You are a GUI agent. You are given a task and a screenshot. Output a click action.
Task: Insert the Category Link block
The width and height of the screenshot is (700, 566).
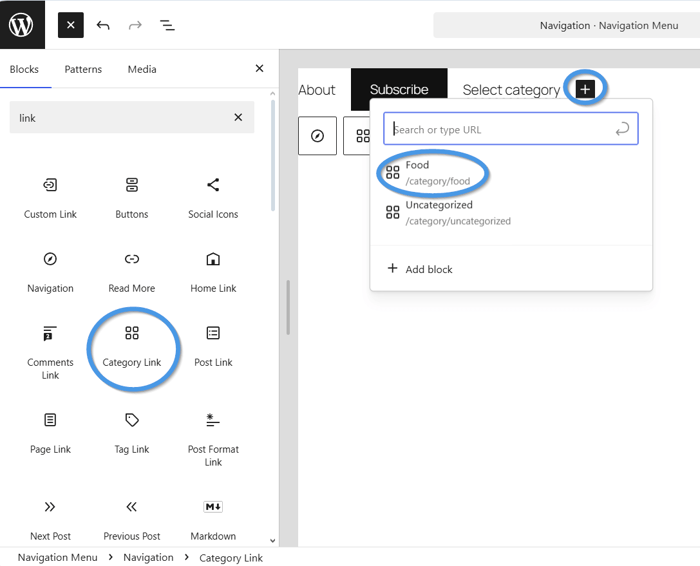click(132, 346)
